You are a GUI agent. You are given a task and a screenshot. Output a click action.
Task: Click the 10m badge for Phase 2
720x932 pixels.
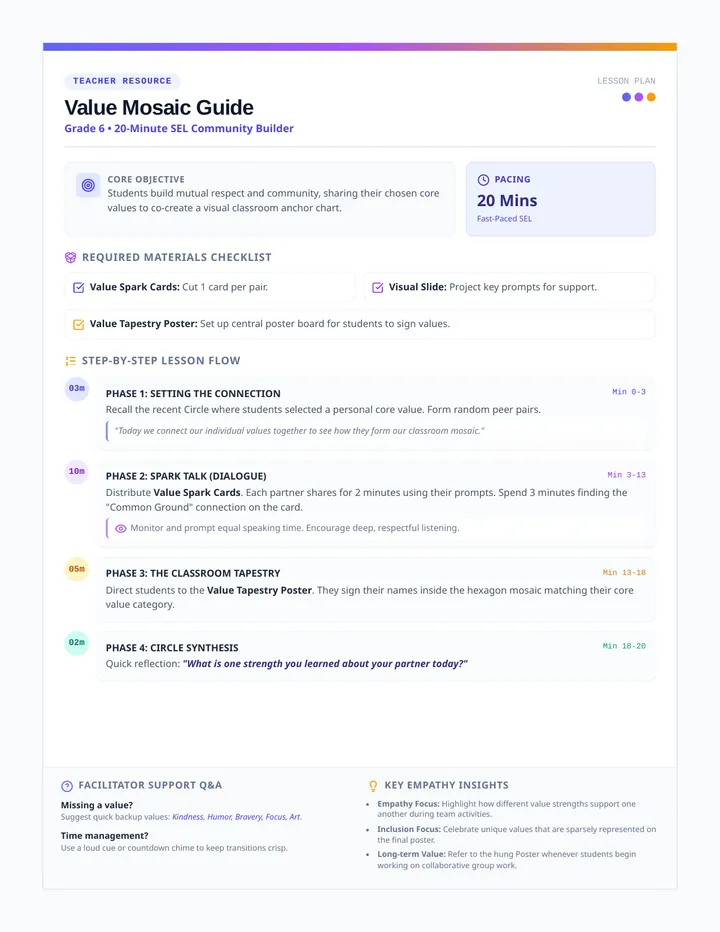pos(77,472)
